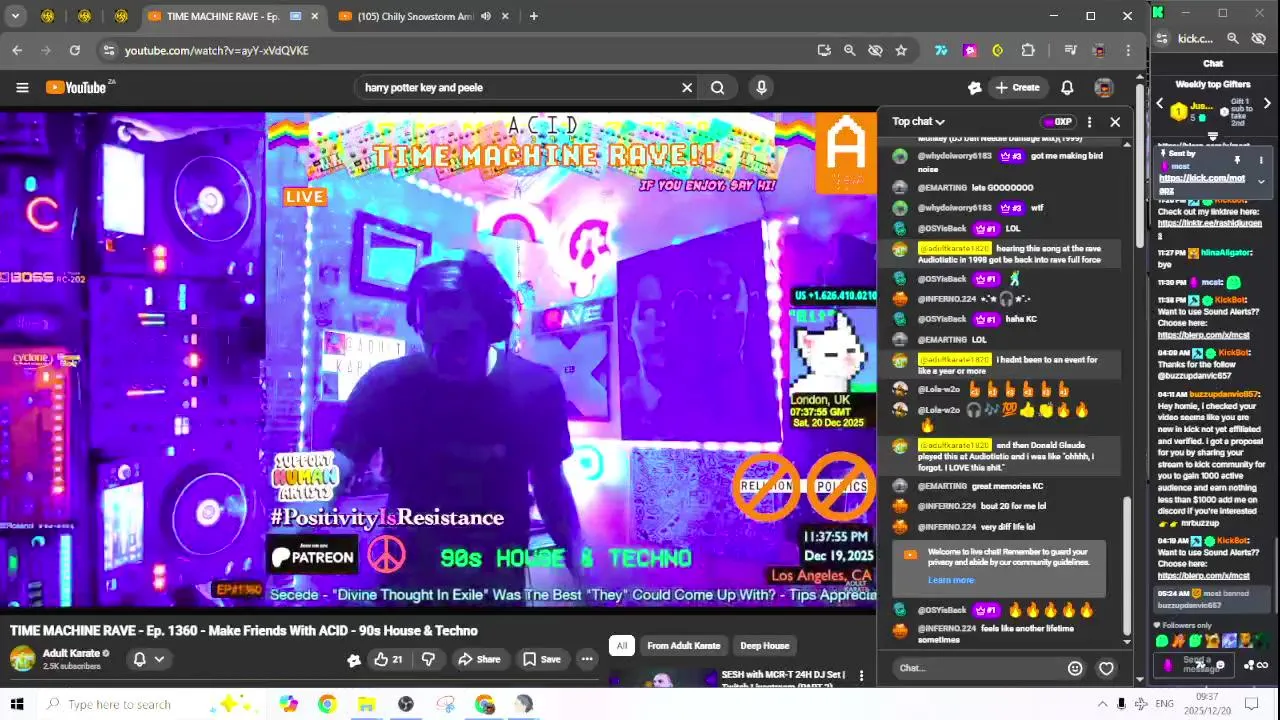The image size is (1280, 720).
Task: Show next weekly top gifter in Kick
Action: pos(1267,104)
